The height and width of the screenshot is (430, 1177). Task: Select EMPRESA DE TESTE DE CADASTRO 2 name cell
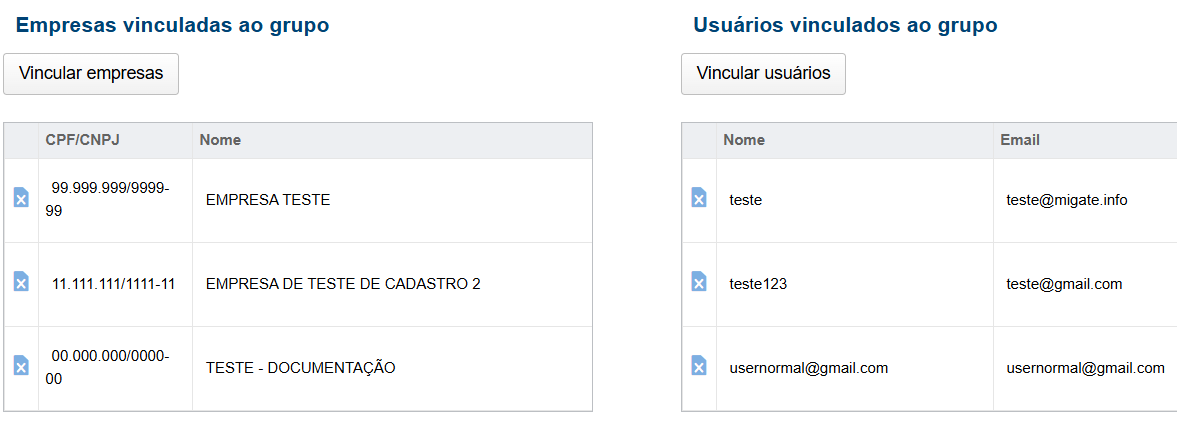tap(343, 284)
